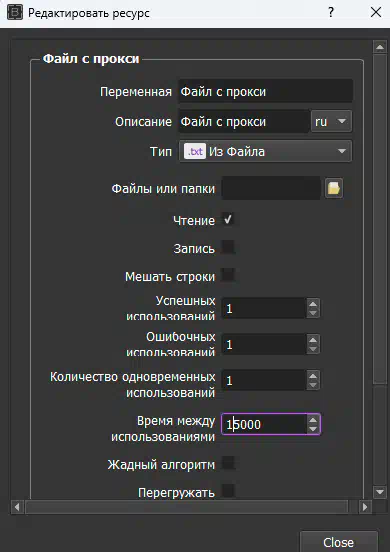This screenshot has height=552, width=390.
Task: Decrease the Ошибочных использований value
Action: point(313,349)
